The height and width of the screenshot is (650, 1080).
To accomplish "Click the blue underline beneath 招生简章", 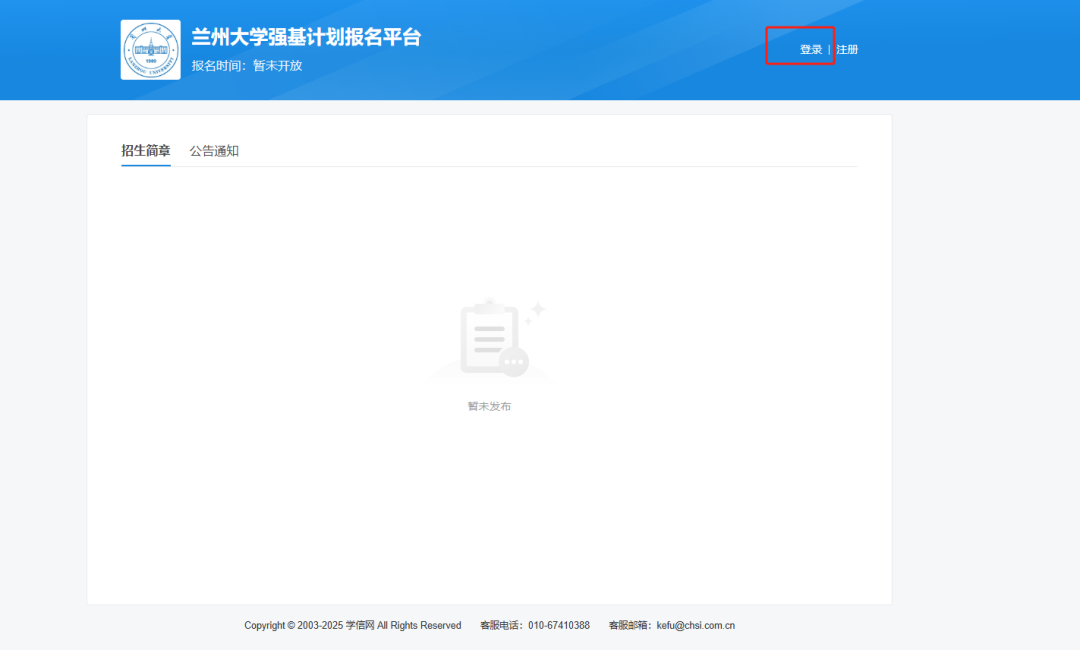I will tap(146, 165).
